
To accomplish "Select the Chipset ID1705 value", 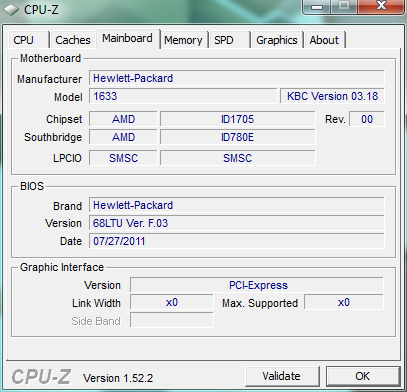I will [237, 119].
